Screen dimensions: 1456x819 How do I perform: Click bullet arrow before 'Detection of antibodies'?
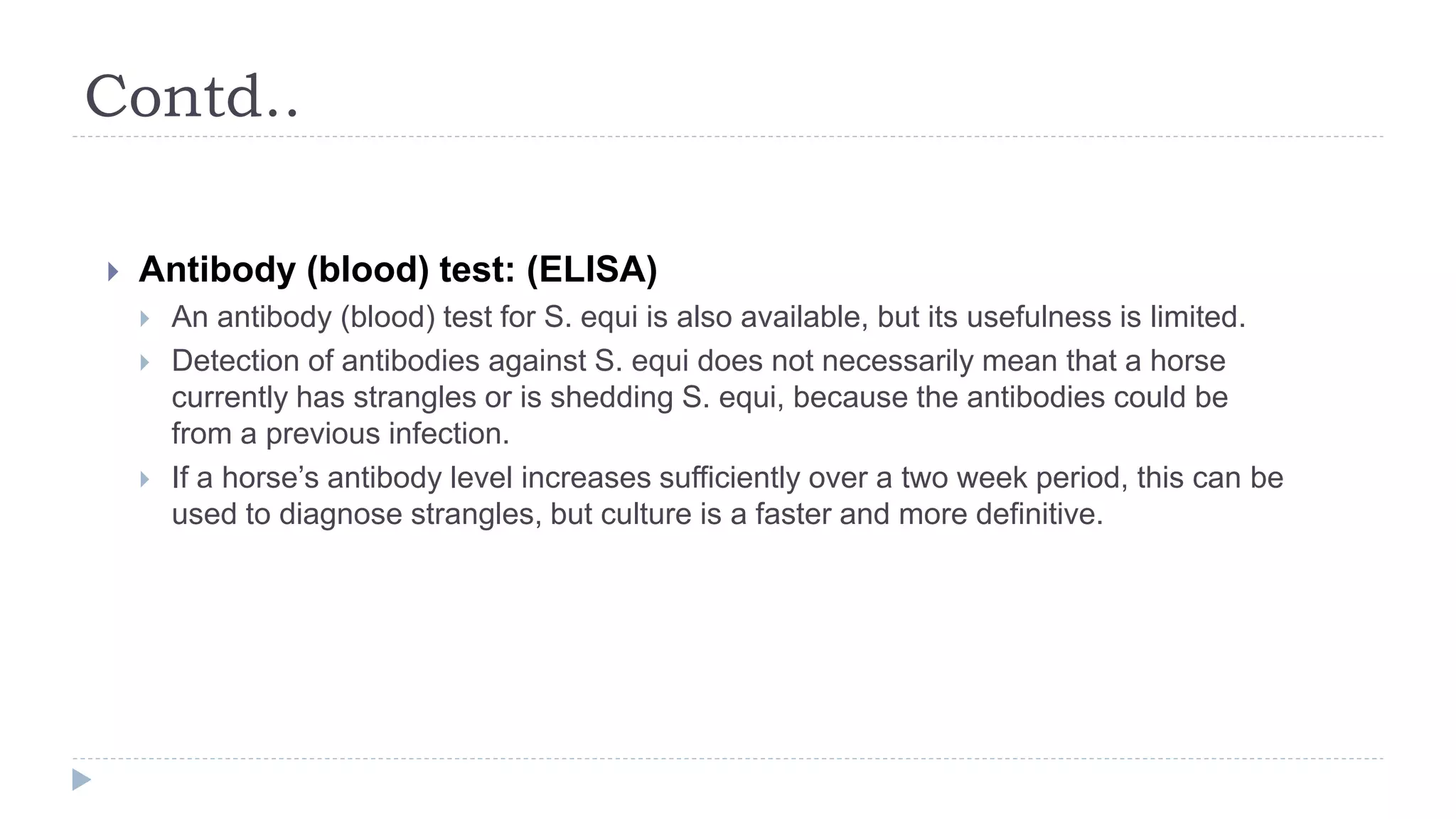tap(145, 363)
